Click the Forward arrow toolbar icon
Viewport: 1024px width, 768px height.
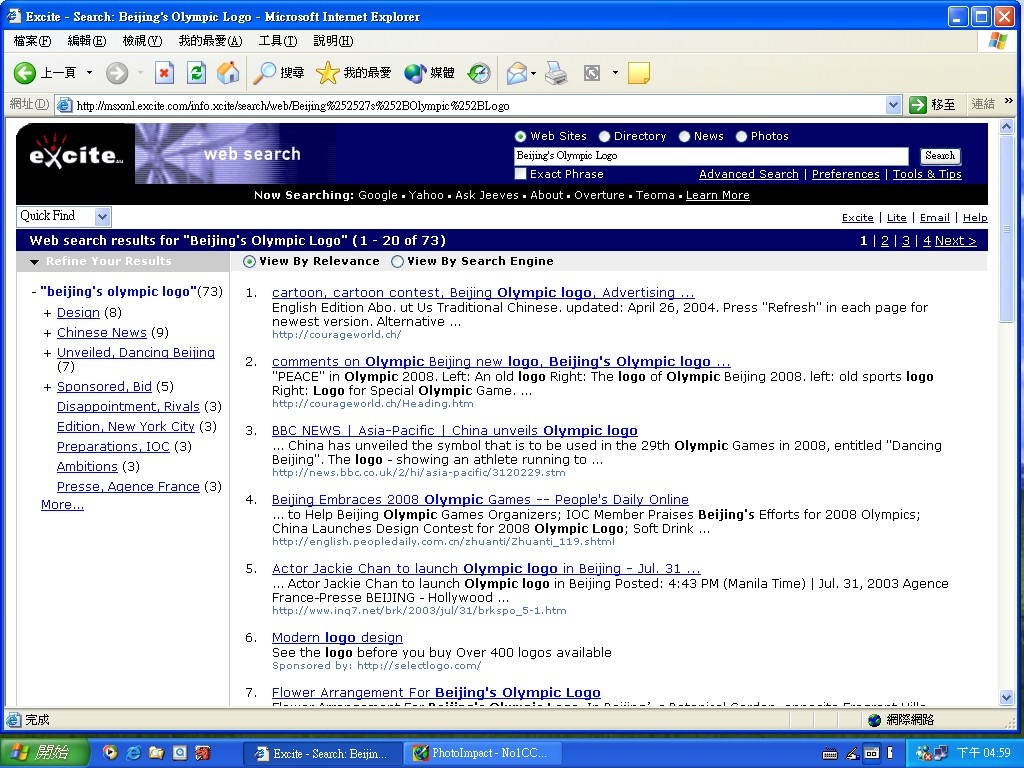pos(117,72)
